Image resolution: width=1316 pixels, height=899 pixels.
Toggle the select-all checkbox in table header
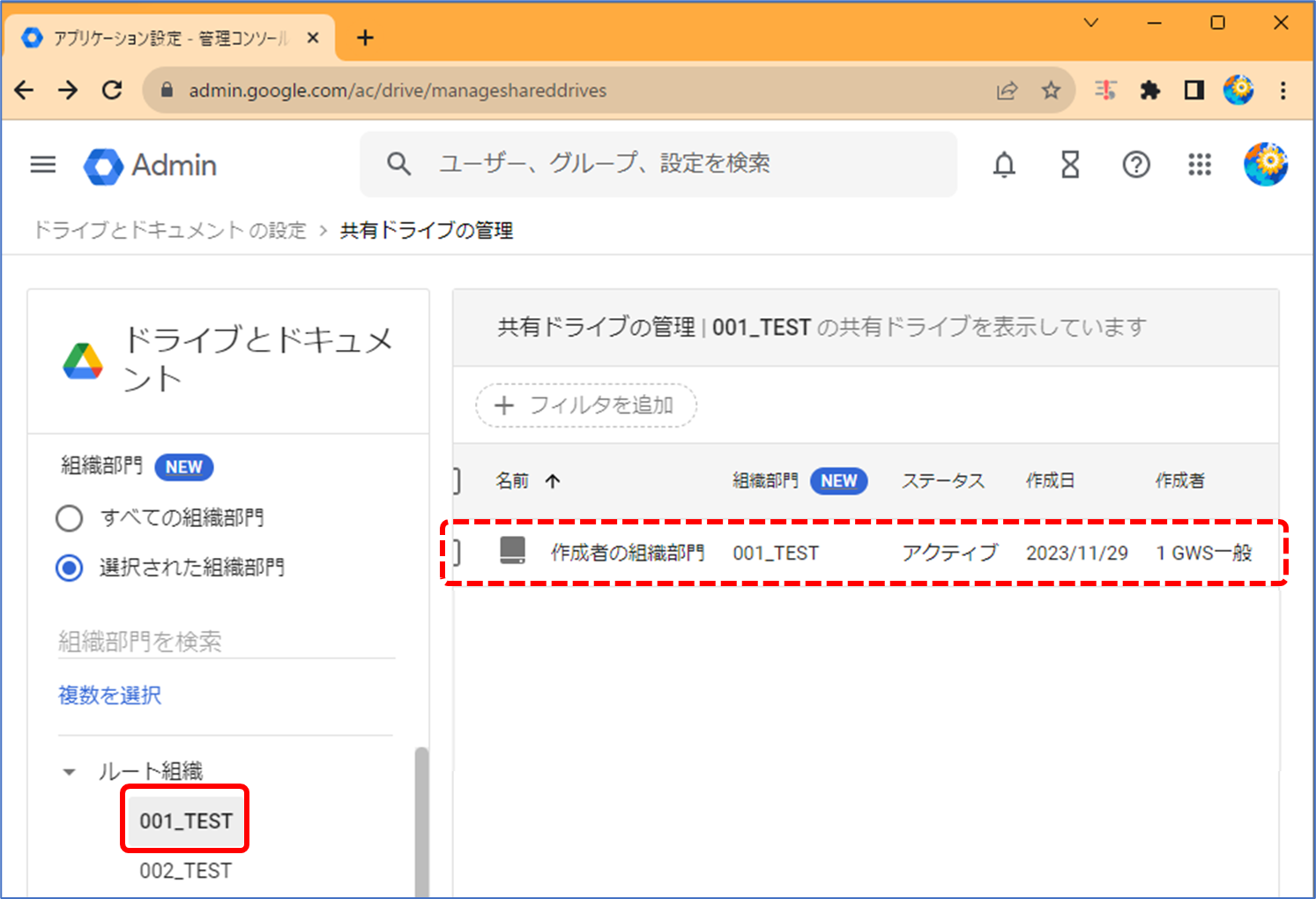[457, 480]
